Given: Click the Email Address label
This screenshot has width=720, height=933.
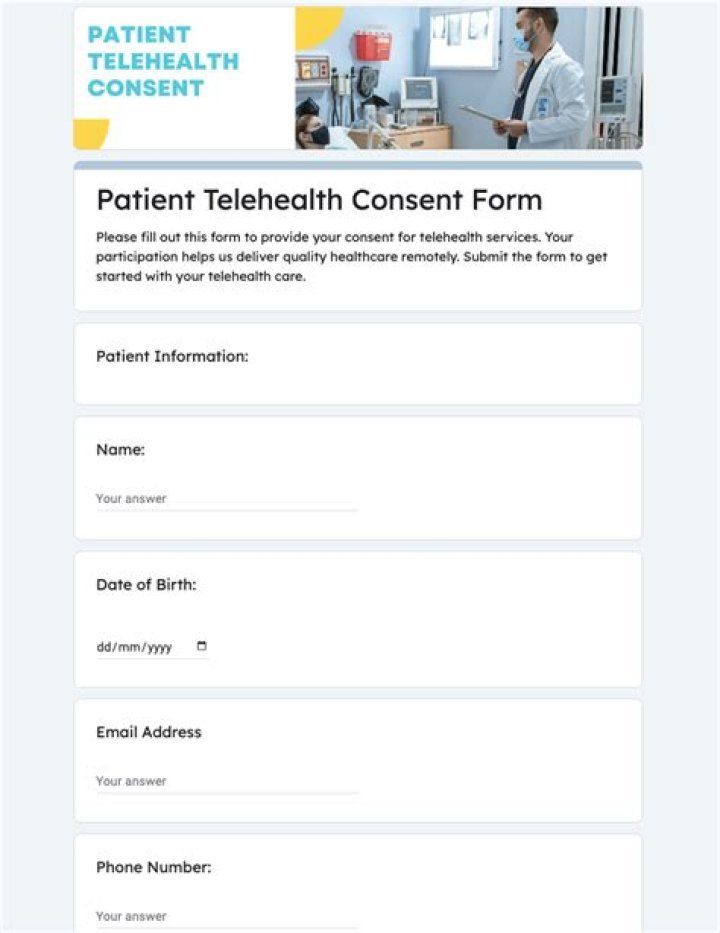Looking at the screenshot, I should click(148, 732).
